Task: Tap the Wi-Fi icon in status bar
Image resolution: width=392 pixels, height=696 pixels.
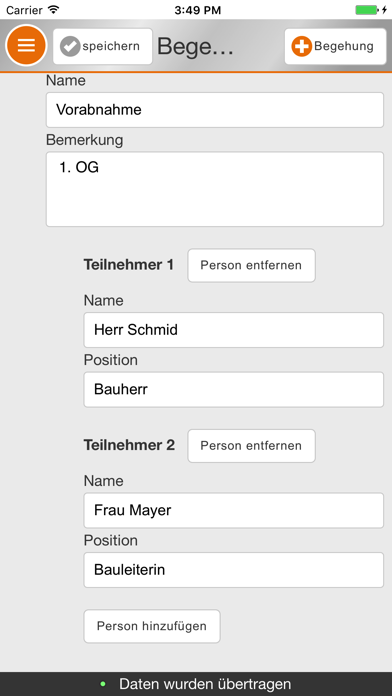Action: point(54,10)
